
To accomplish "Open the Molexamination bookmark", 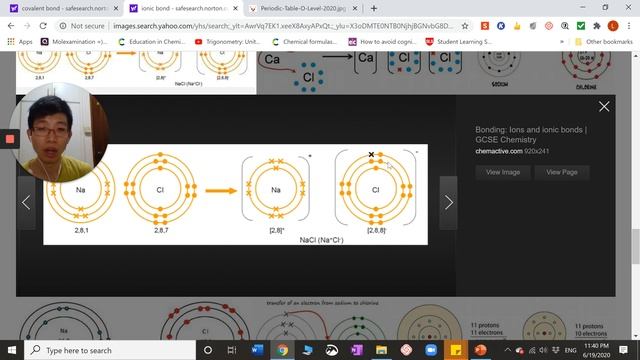I will tap(74, 42).
